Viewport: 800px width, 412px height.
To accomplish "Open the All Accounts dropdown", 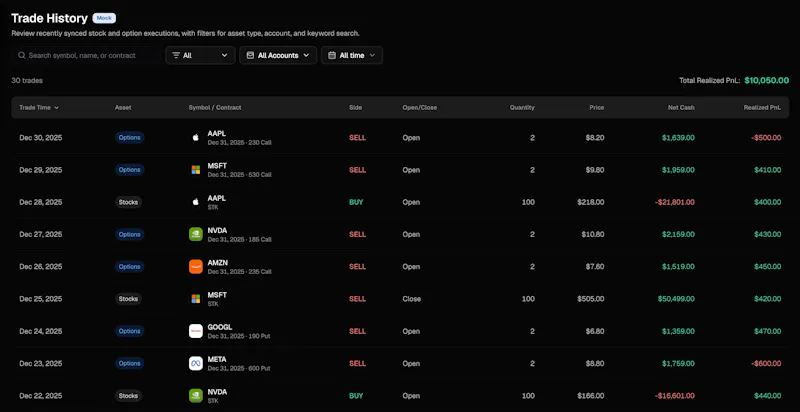I will coord(278,55).
